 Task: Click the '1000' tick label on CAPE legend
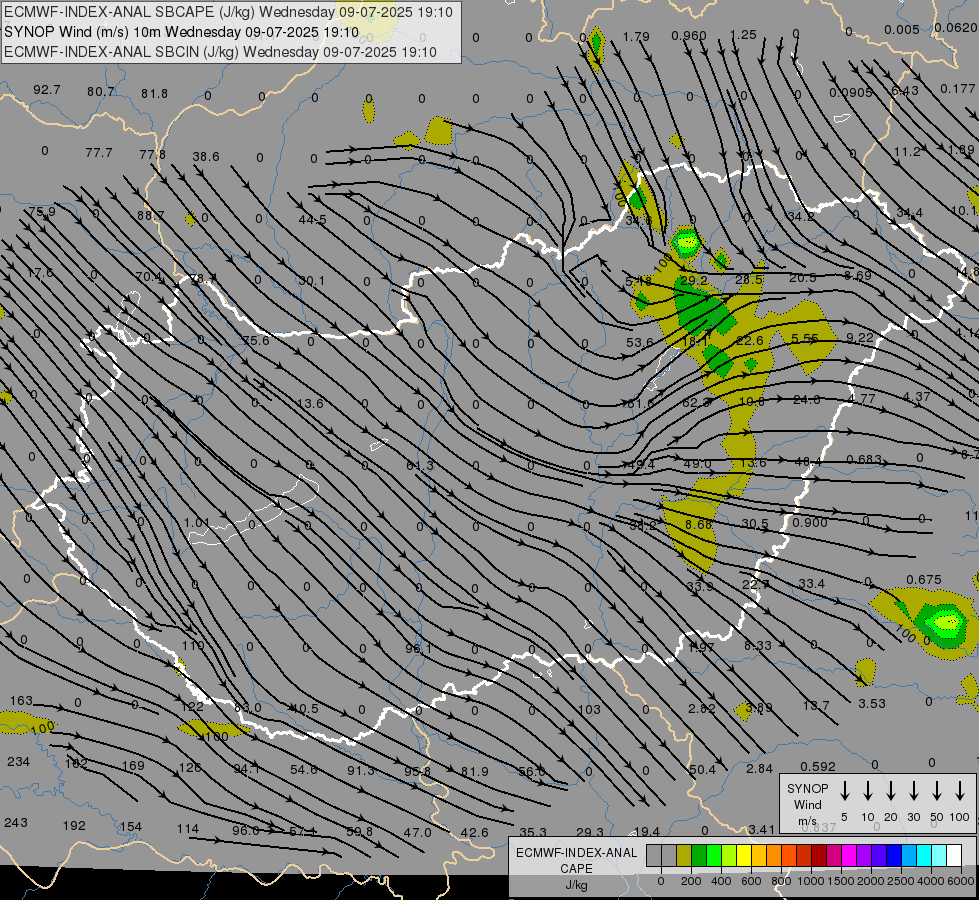[x=810, y=881]
